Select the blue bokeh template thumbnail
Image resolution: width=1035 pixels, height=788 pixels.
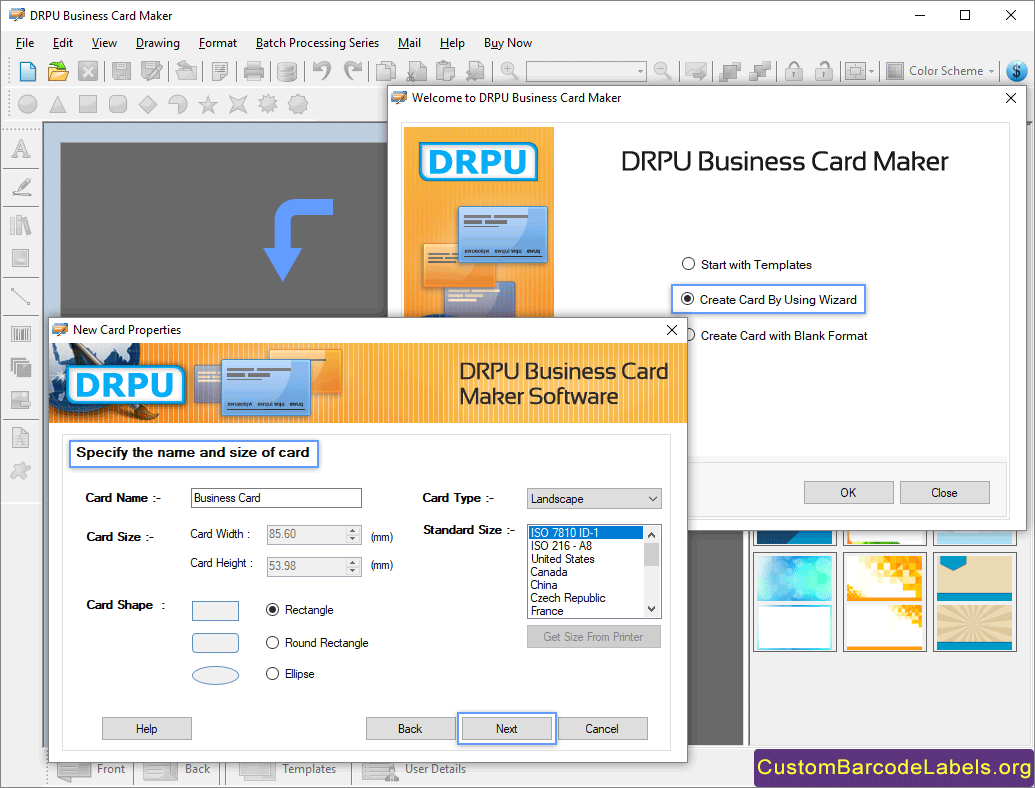pyautogui.click(x=794, y=601)
